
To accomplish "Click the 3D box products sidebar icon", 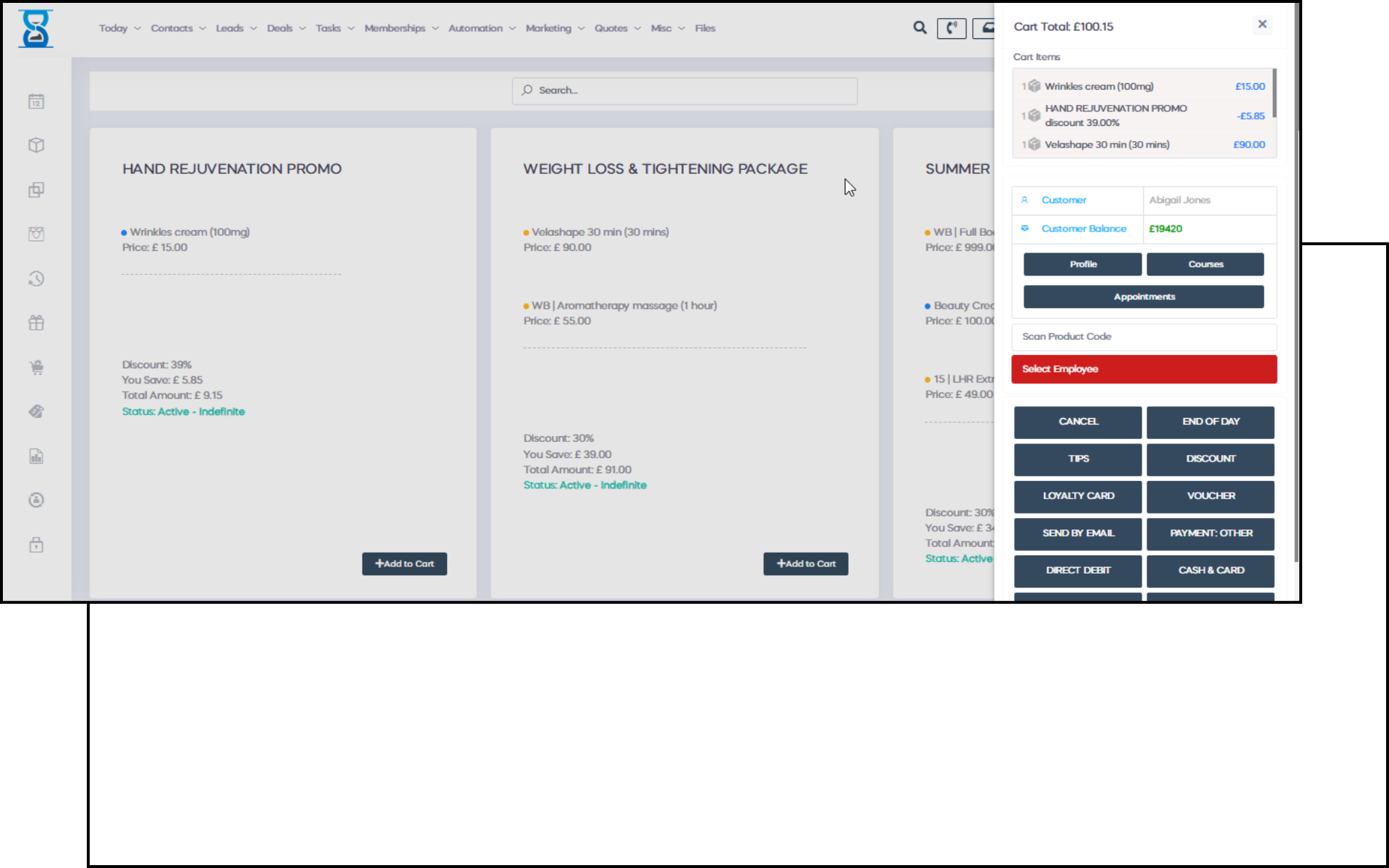I will point(36,145).
